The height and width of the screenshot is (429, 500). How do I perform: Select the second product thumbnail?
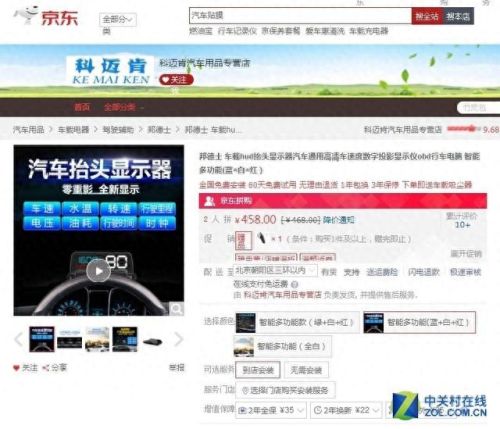click(x=69, y=339)
